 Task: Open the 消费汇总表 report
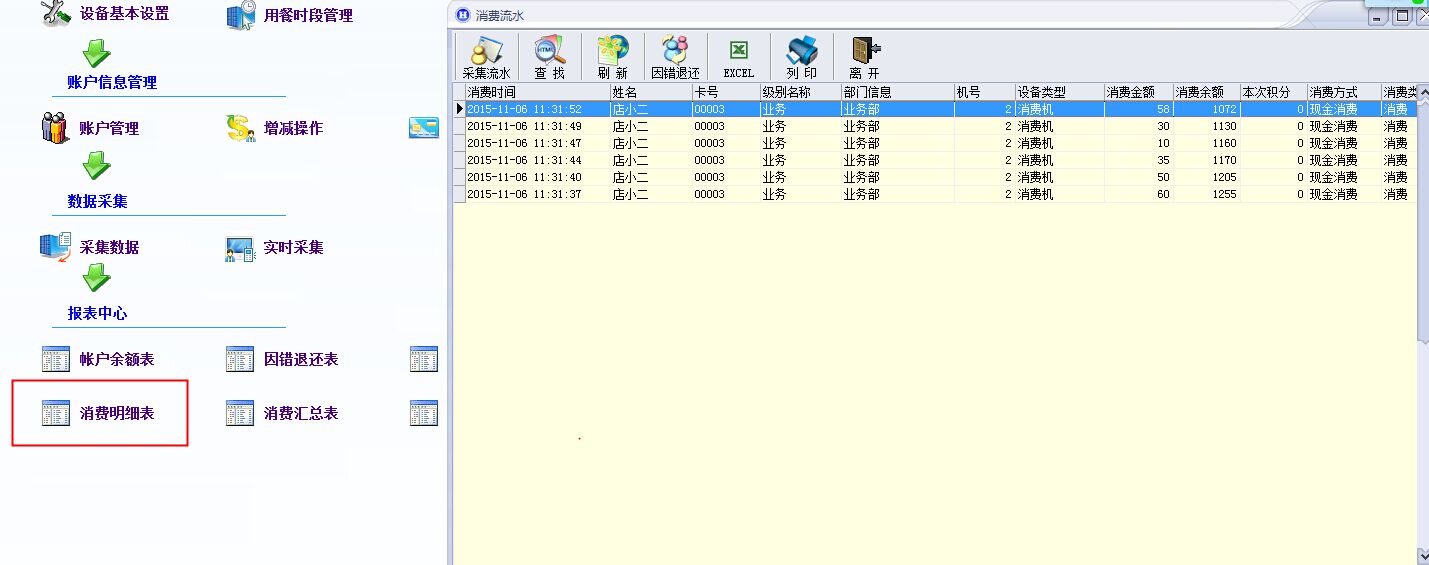pos(282,413)
